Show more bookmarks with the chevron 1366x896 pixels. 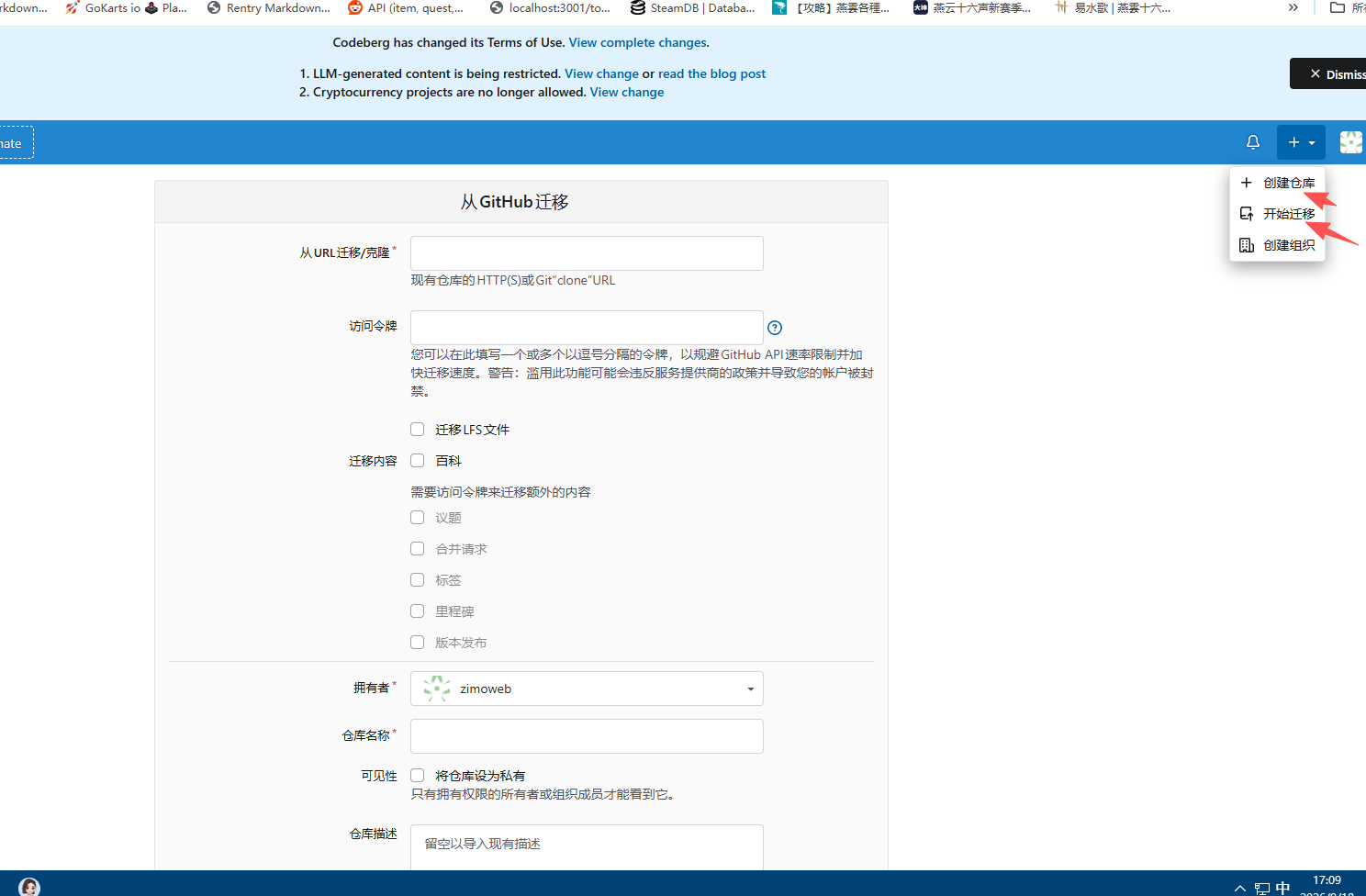tap(1293, 8)
